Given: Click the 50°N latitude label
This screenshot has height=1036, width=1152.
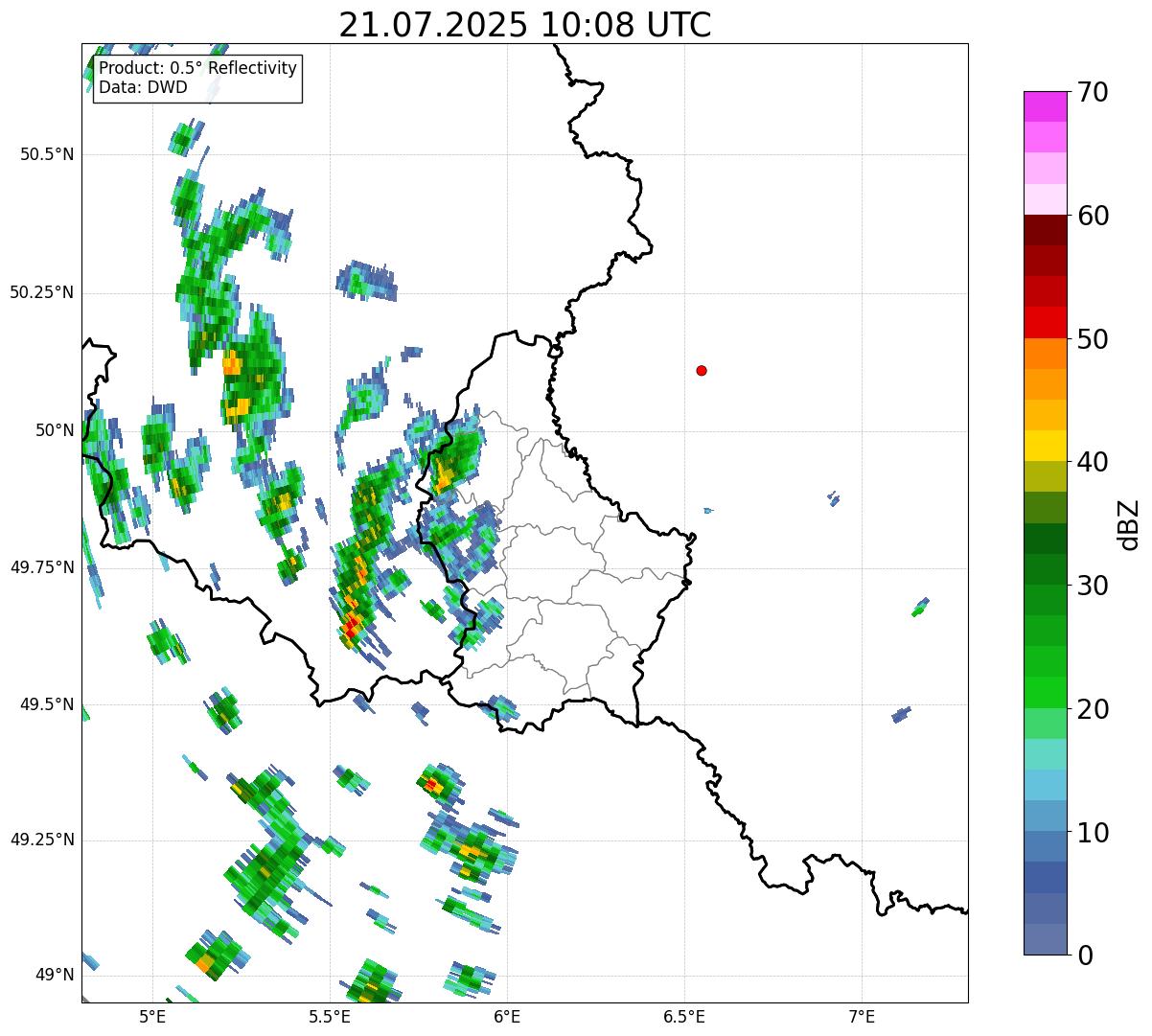Looking at the screenshot, I should 55,430.
